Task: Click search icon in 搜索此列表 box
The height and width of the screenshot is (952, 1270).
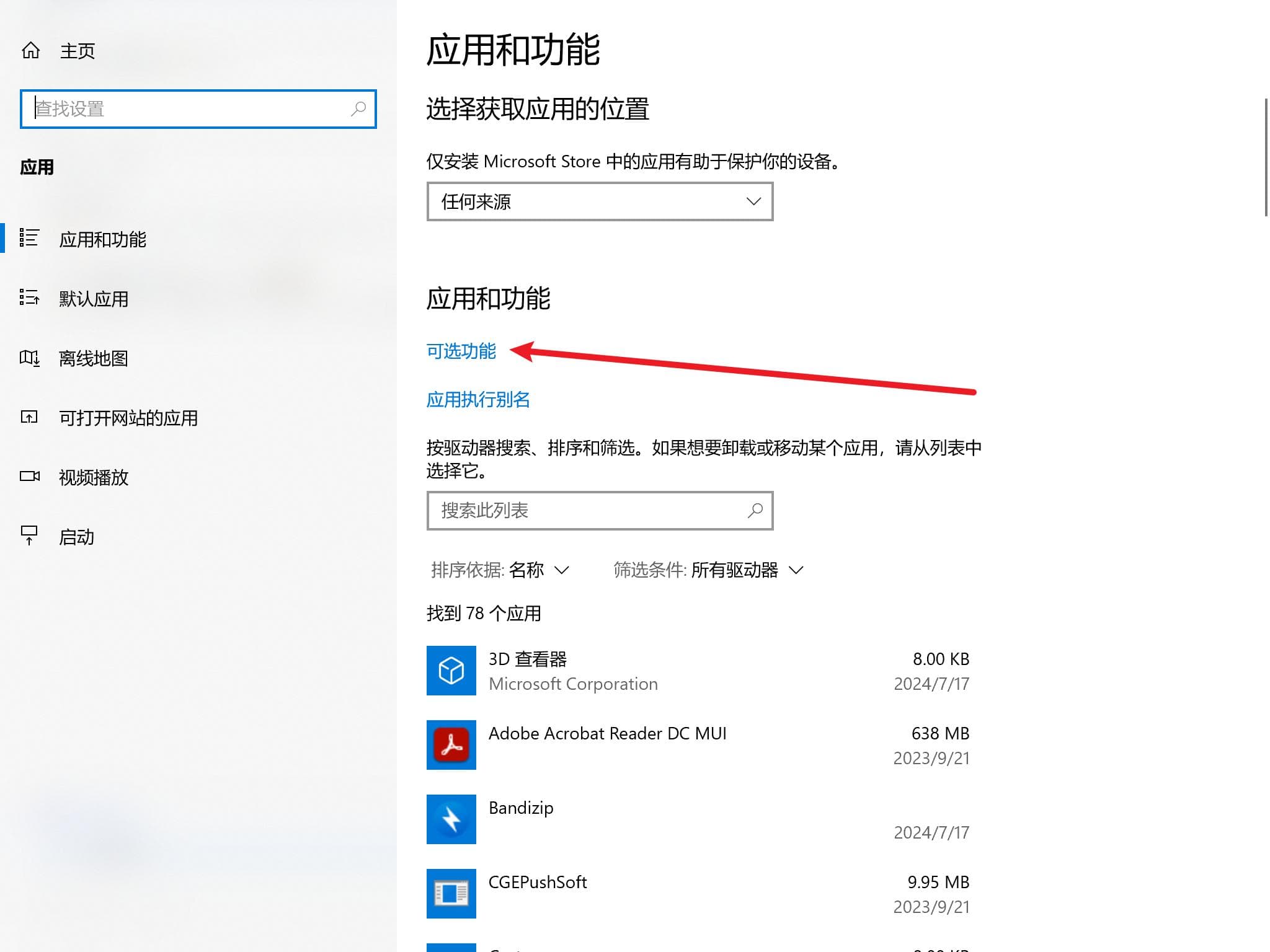Action: click(x=755, y=511)
